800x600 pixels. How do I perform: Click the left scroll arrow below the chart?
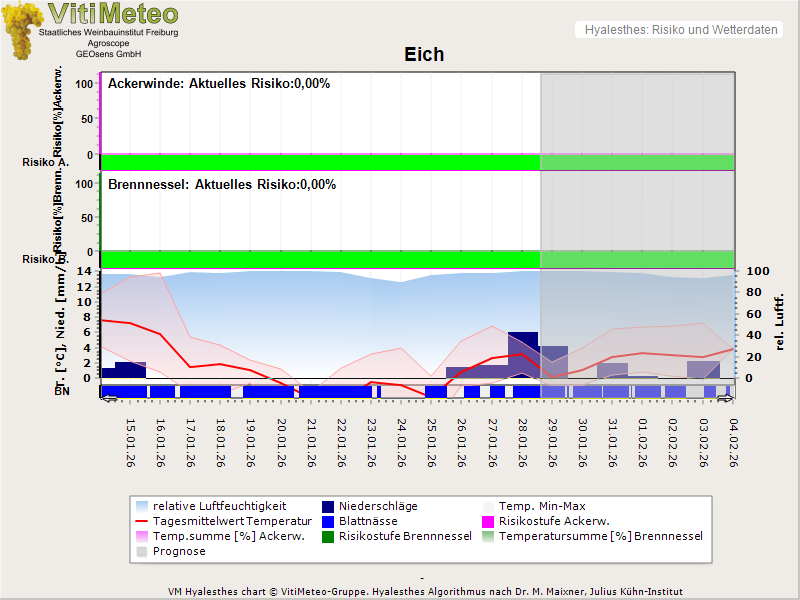click(x=110, y=398)
